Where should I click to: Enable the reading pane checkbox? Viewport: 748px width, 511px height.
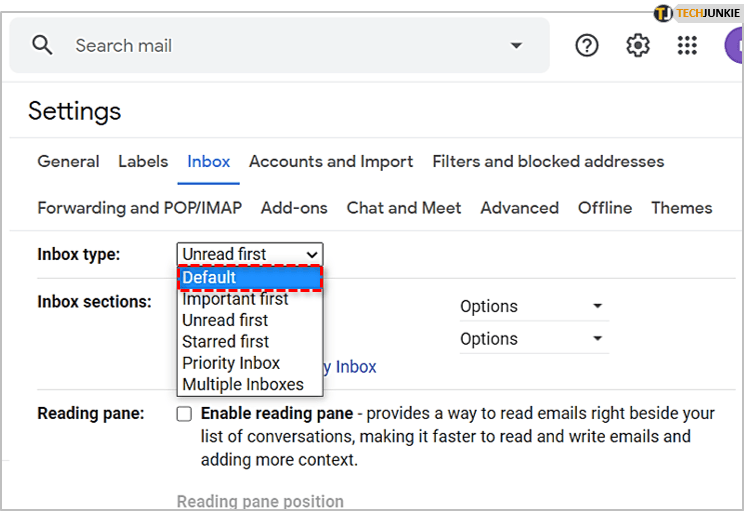pyautogui.click(x=184, y=414)
